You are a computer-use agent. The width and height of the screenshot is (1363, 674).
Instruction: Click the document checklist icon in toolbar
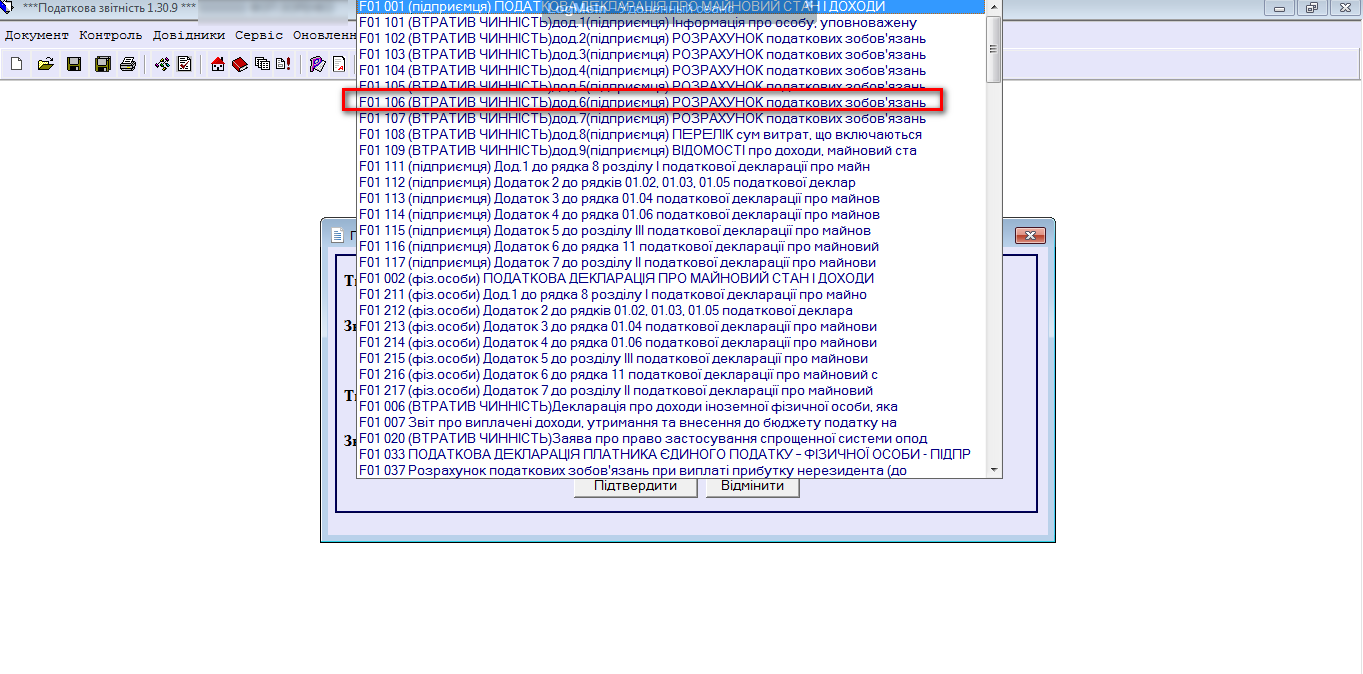[184, 65]
